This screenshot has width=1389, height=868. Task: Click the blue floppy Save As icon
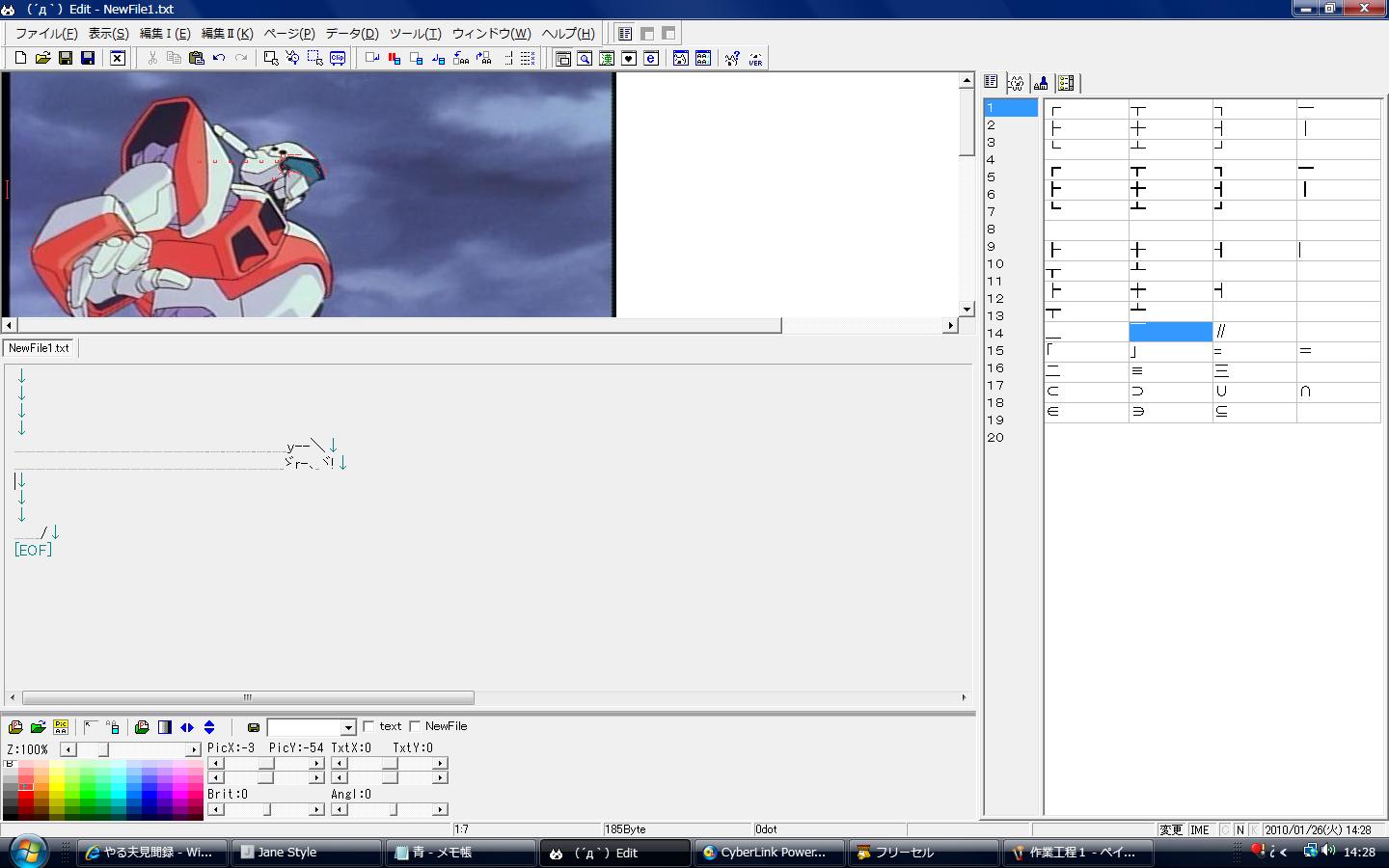pyautogui.click(x=87, y=58)
